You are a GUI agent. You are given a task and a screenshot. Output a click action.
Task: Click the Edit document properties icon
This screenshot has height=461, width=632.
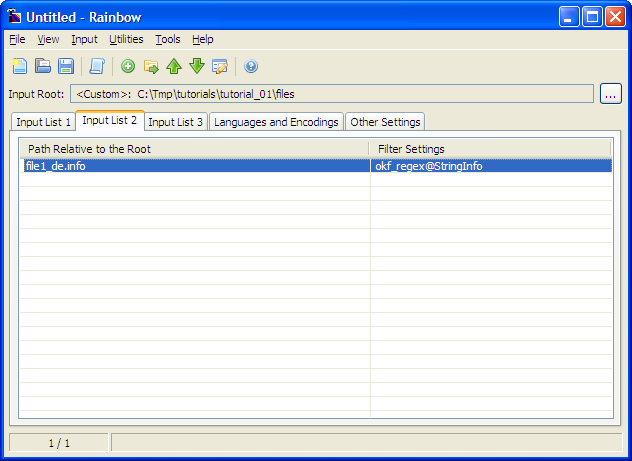(220, 66)
